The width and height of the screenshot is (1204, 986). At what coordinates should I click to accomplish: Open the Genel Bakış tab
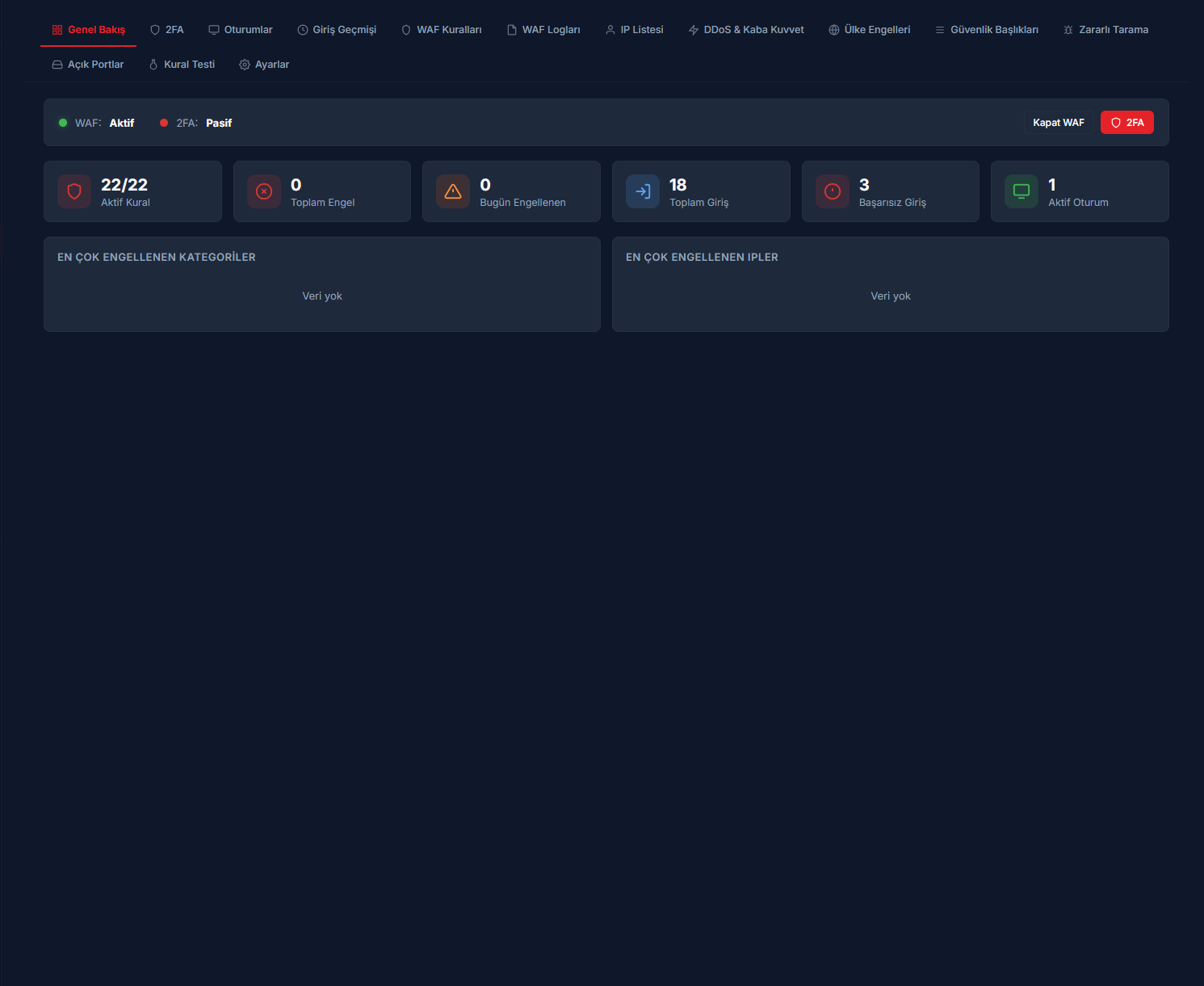point(89,30)
